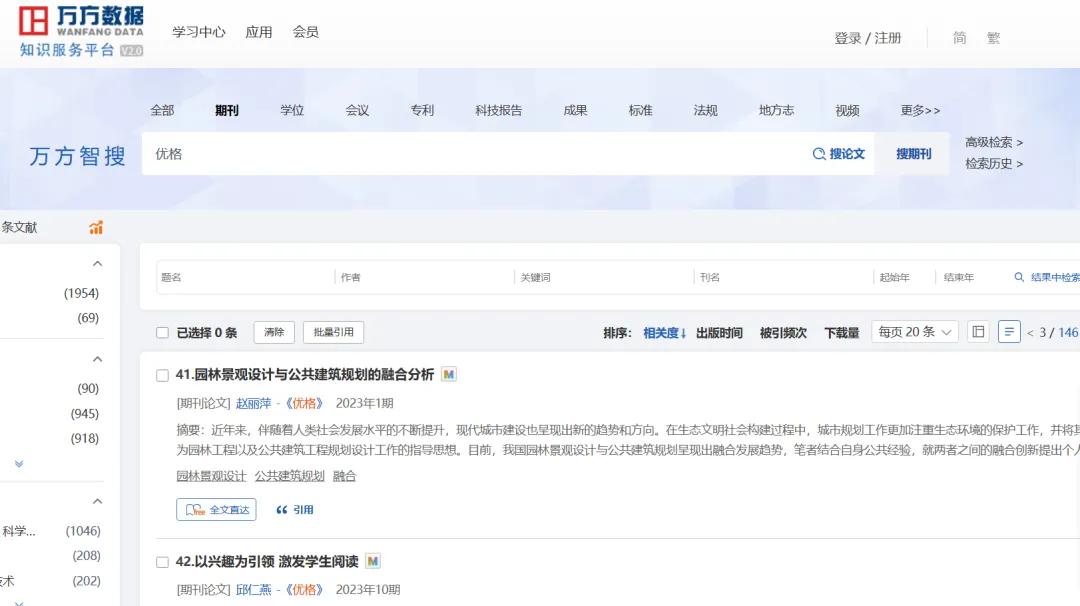Click the 结束年 end year field
The width and height of the screenshot is (1080, 606).
(x=968, y=277)
